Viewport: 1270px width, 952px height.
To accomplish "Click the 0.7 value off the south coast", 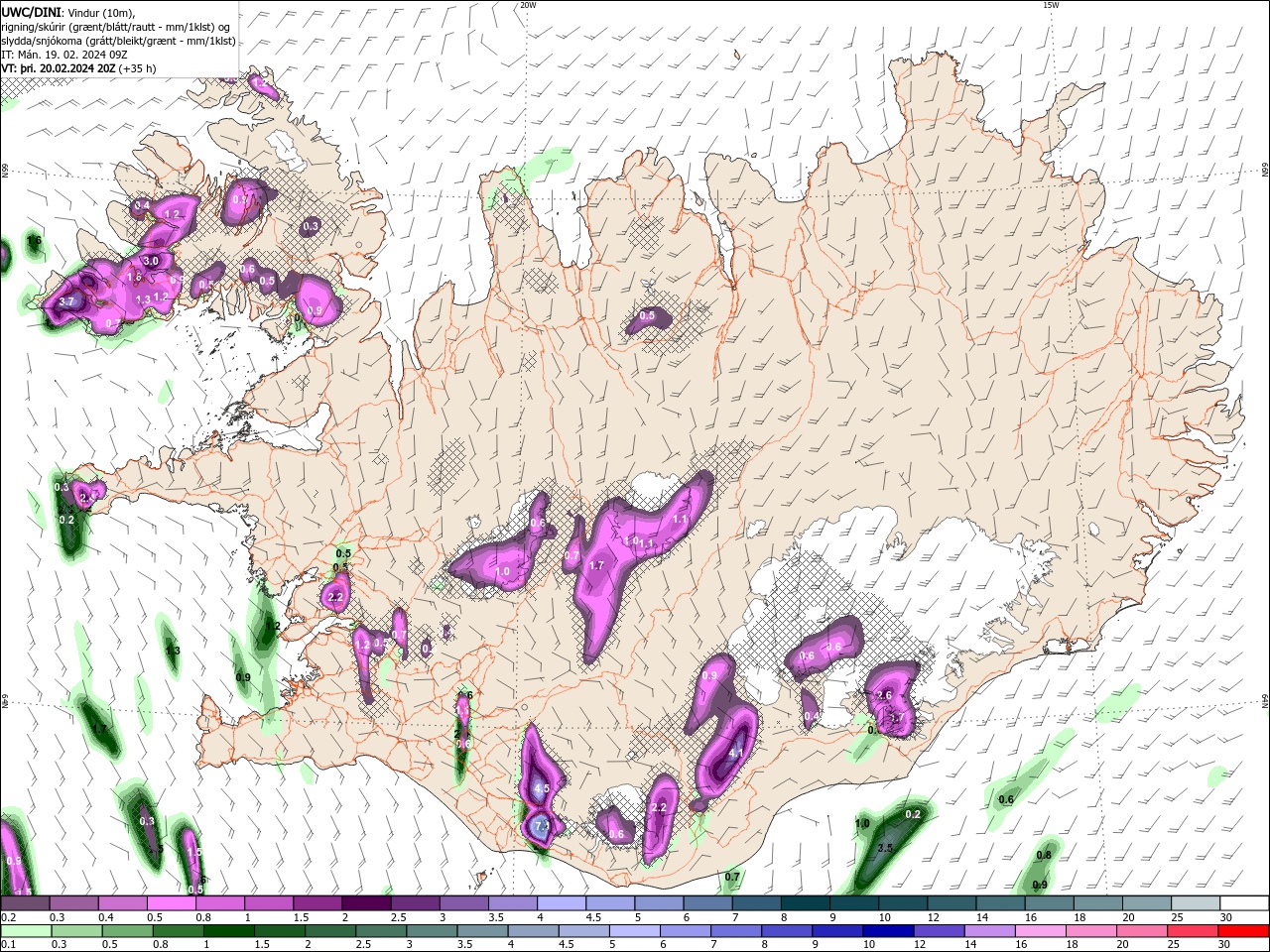I will 732,877.
